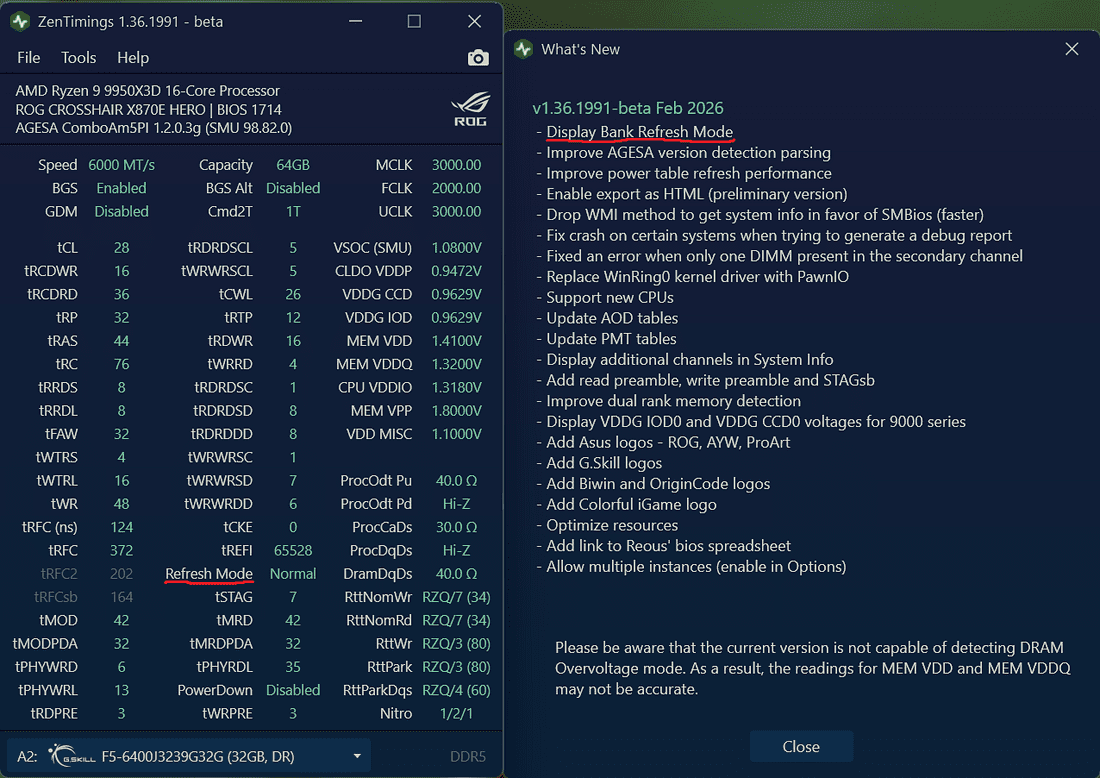Expand the A2 memory module dropdown
The height and width of the screenshot is (778, 1100).
(357, 756)
